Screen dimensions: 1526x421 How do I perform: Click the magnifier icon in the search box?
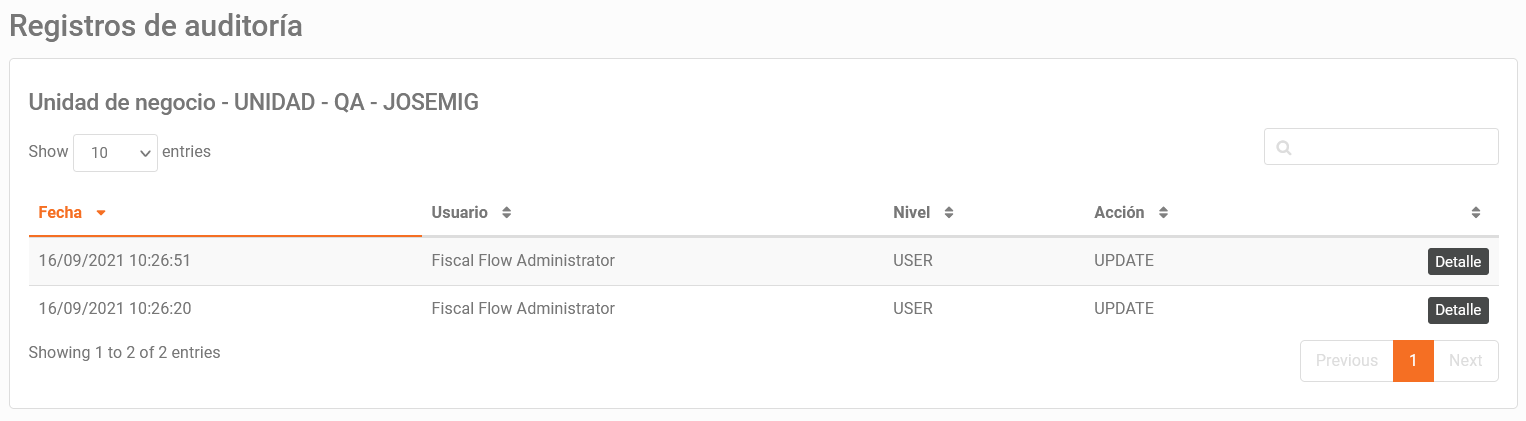[x=1284, y=148]
